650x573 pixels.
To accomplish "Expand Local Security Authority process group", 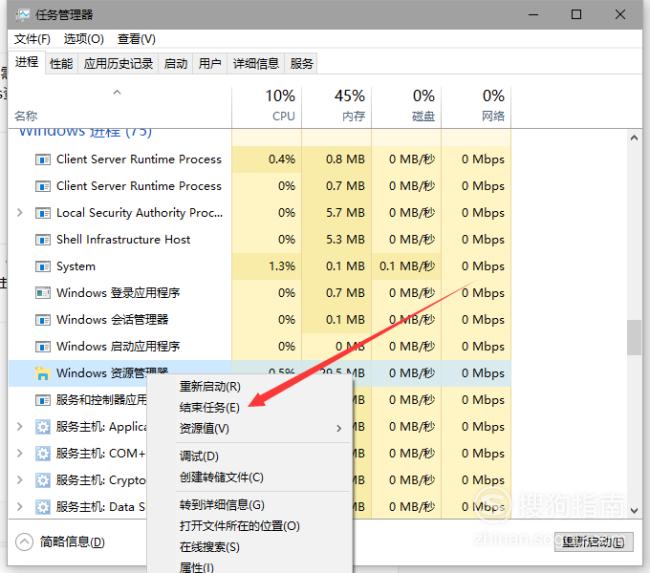I will (19, 213).
